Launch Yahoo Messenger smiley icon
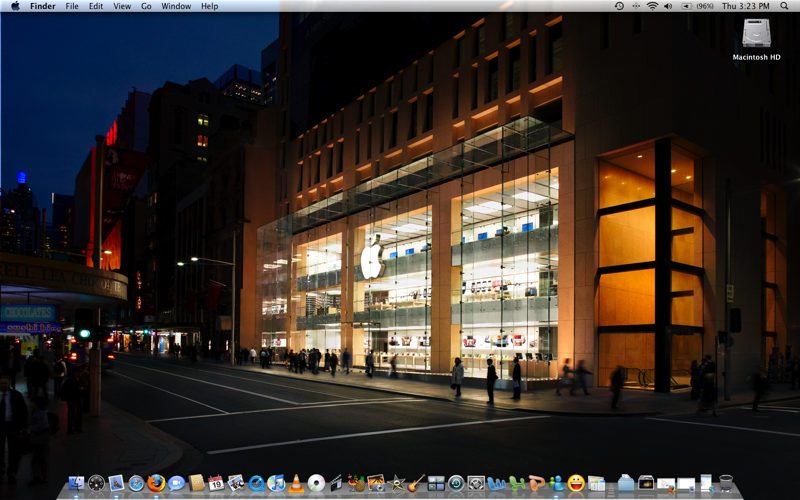The width and height of the screenshot is (800, 500). (576, 483)
